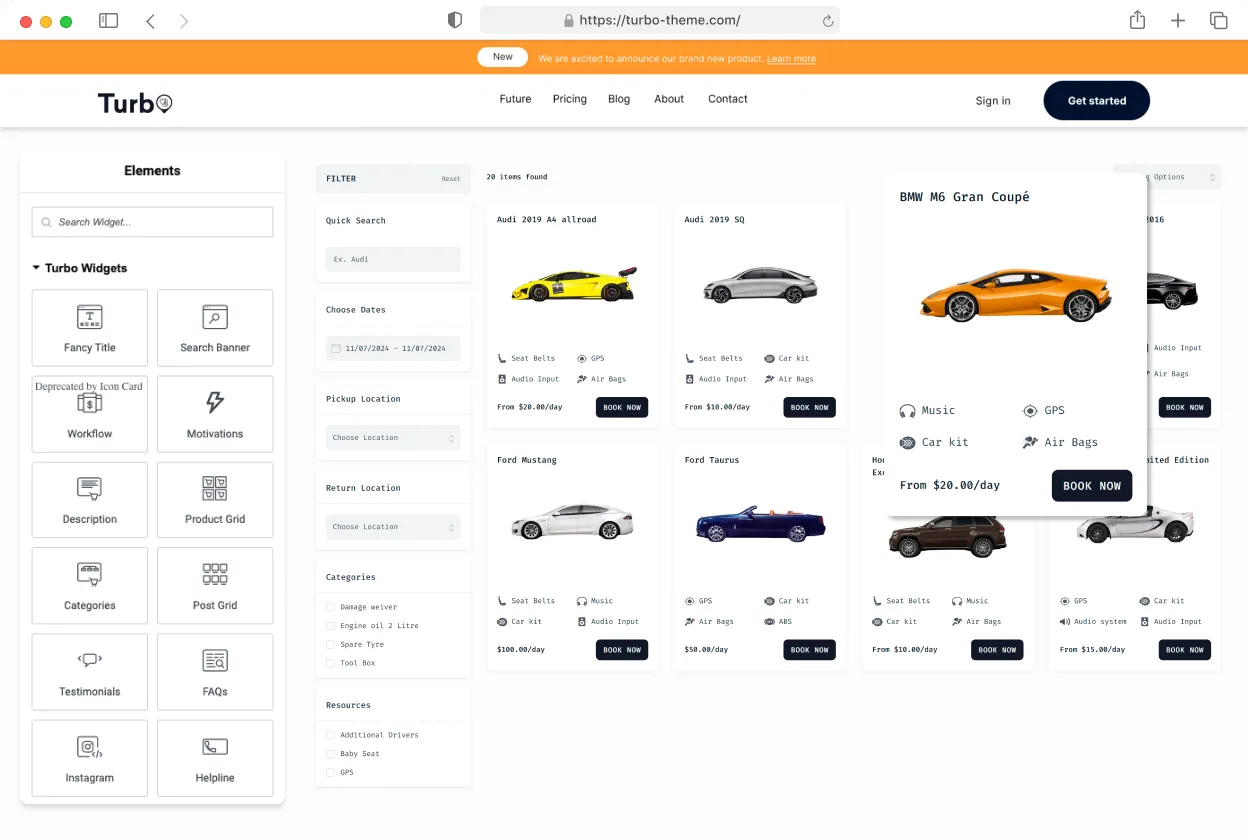
Task: Click the Search Widget input field
Action: tap(152, 222)
